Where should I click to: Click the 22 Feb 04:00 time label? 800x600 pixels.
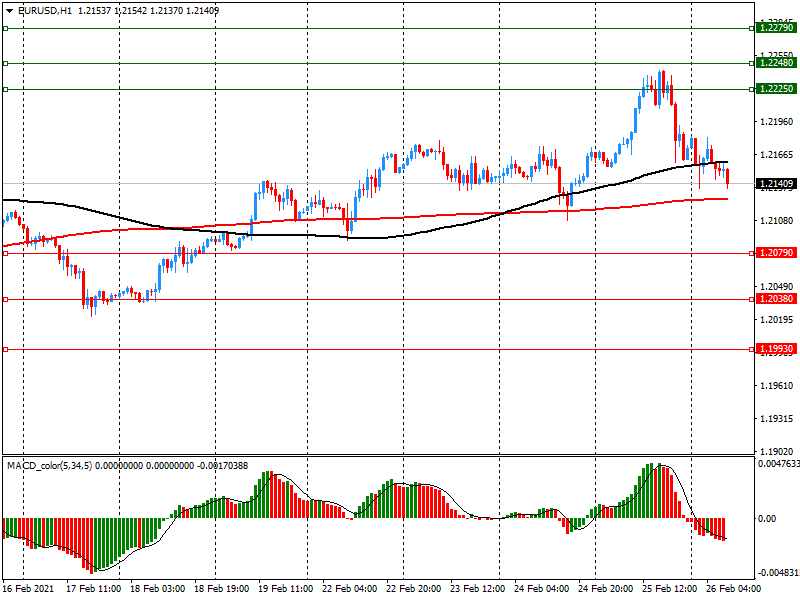[x=350, y=590]
